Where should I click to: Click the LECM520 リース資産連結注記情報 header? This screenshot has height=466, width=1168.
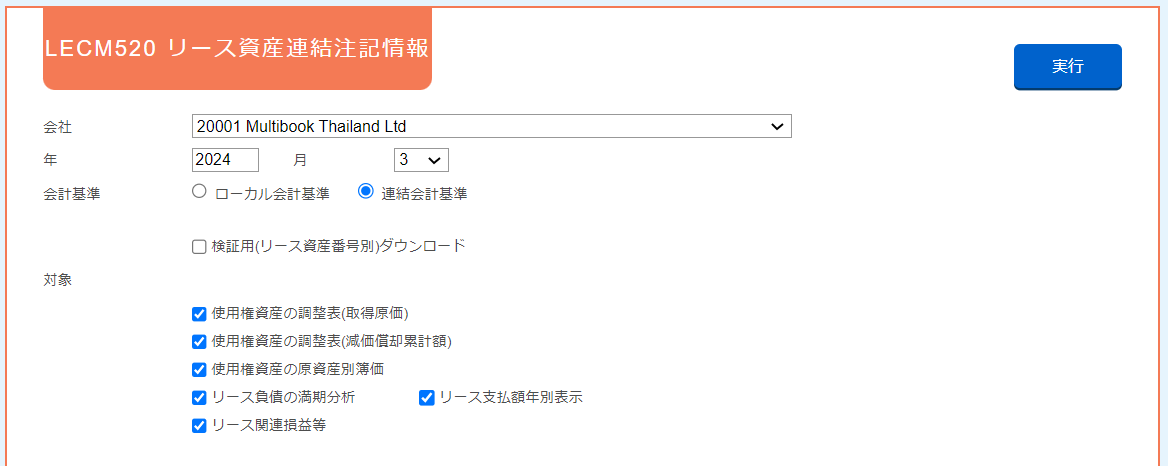237,48
